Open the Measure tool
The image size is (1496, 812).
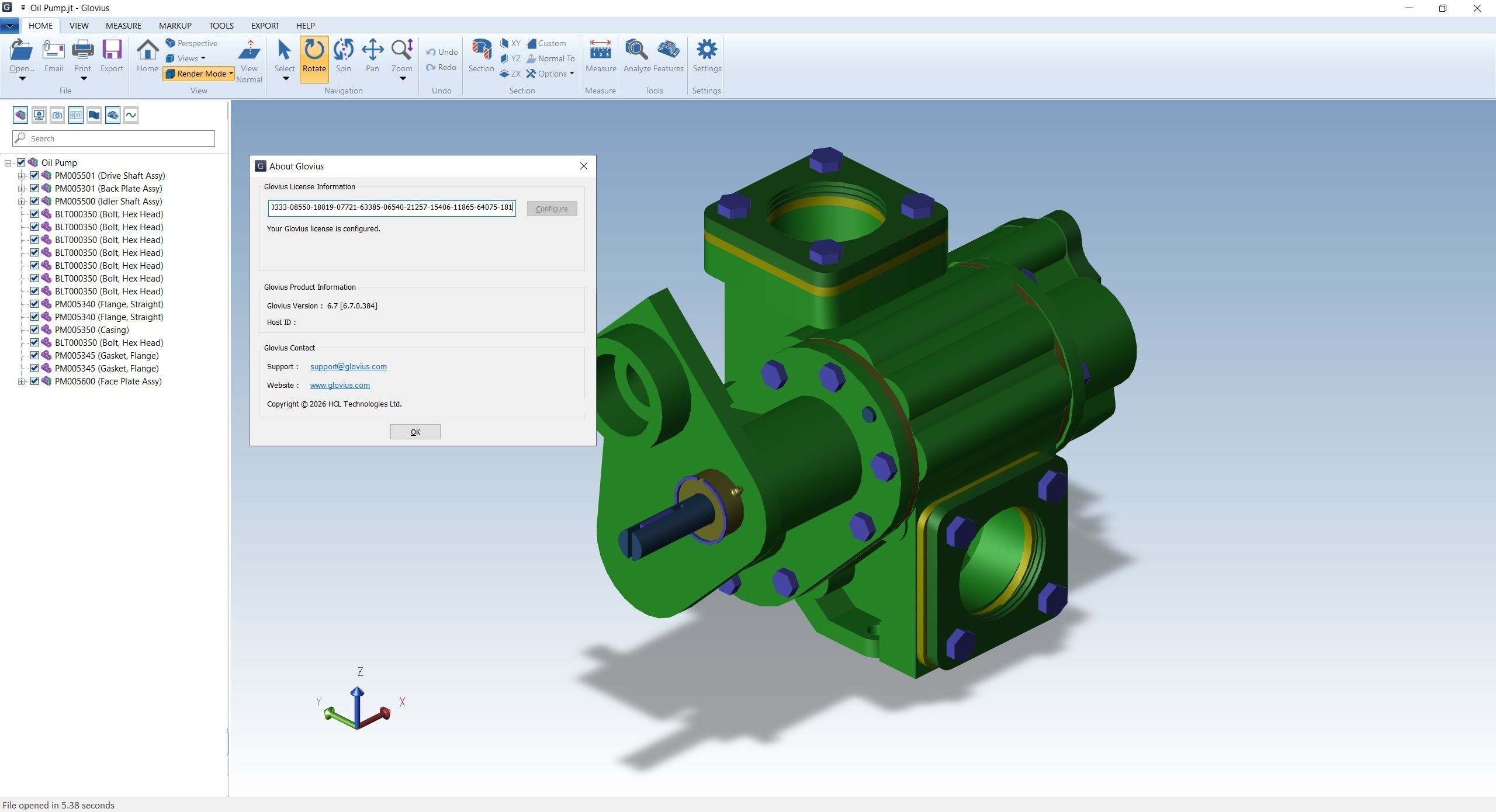(601, 55)
